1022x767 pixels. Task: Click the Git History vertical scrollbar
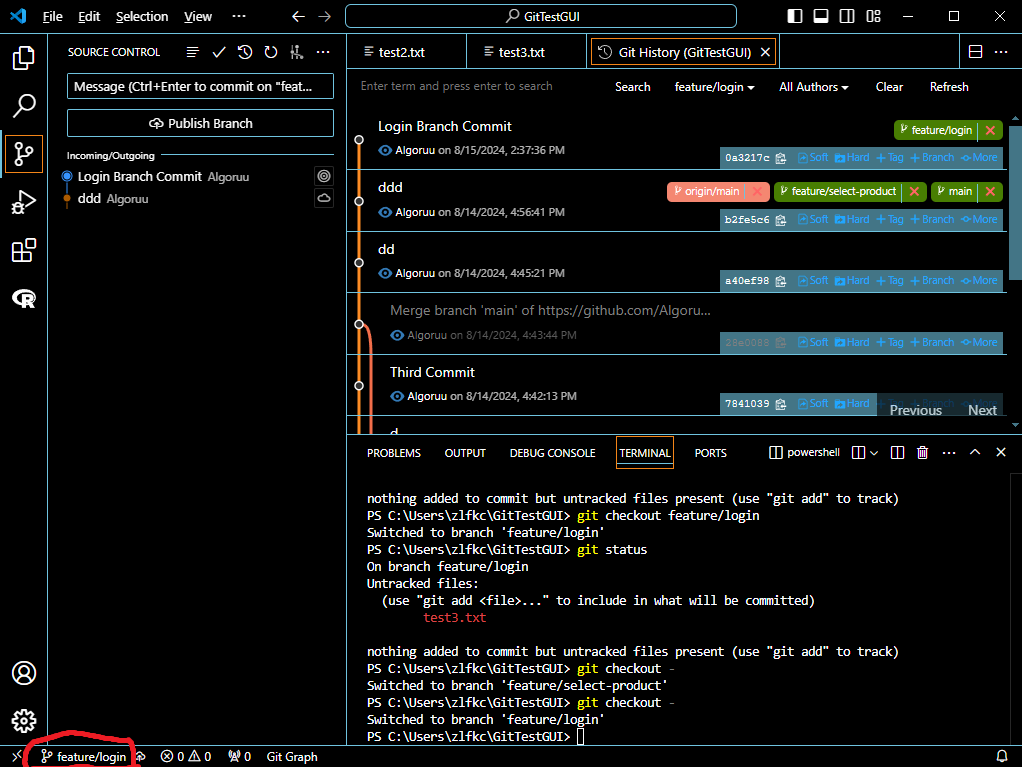pyautogui.click(x=1015, y=203)
